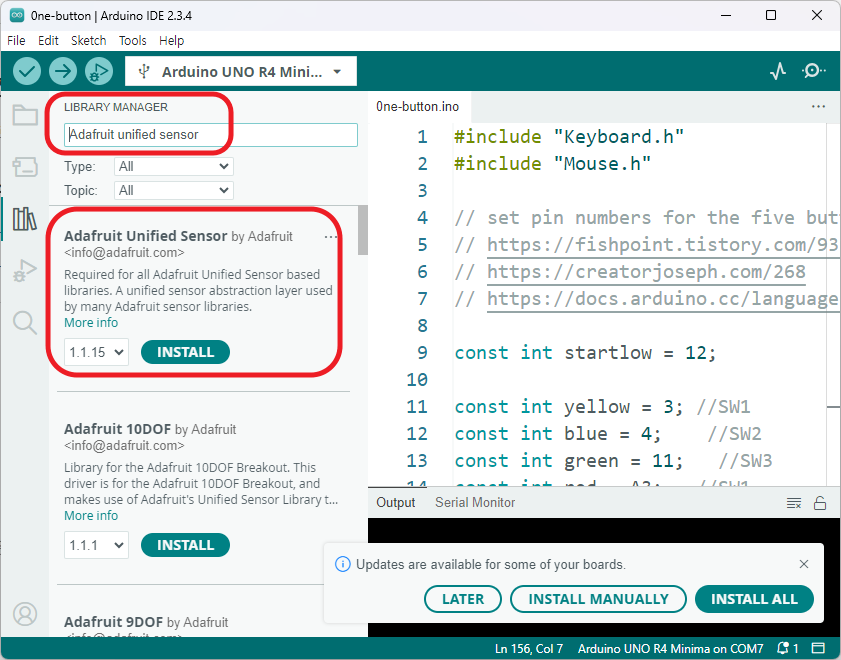Open Adafruit Unified Sensor options ellipsis

pyautogui.click(x=330, y=236)
